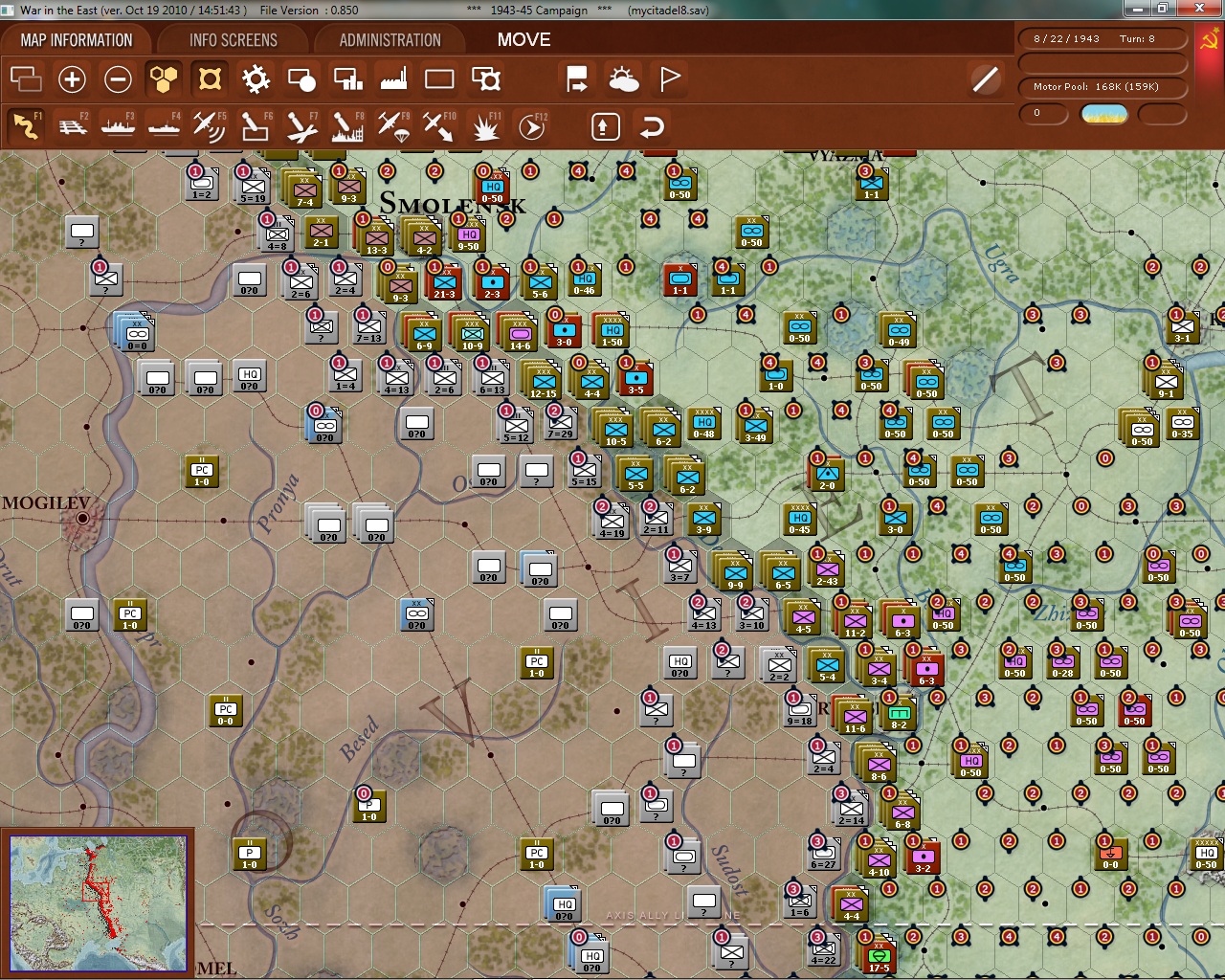Click the pennant flag icon

pyautogui.click(x=670, y=78)
